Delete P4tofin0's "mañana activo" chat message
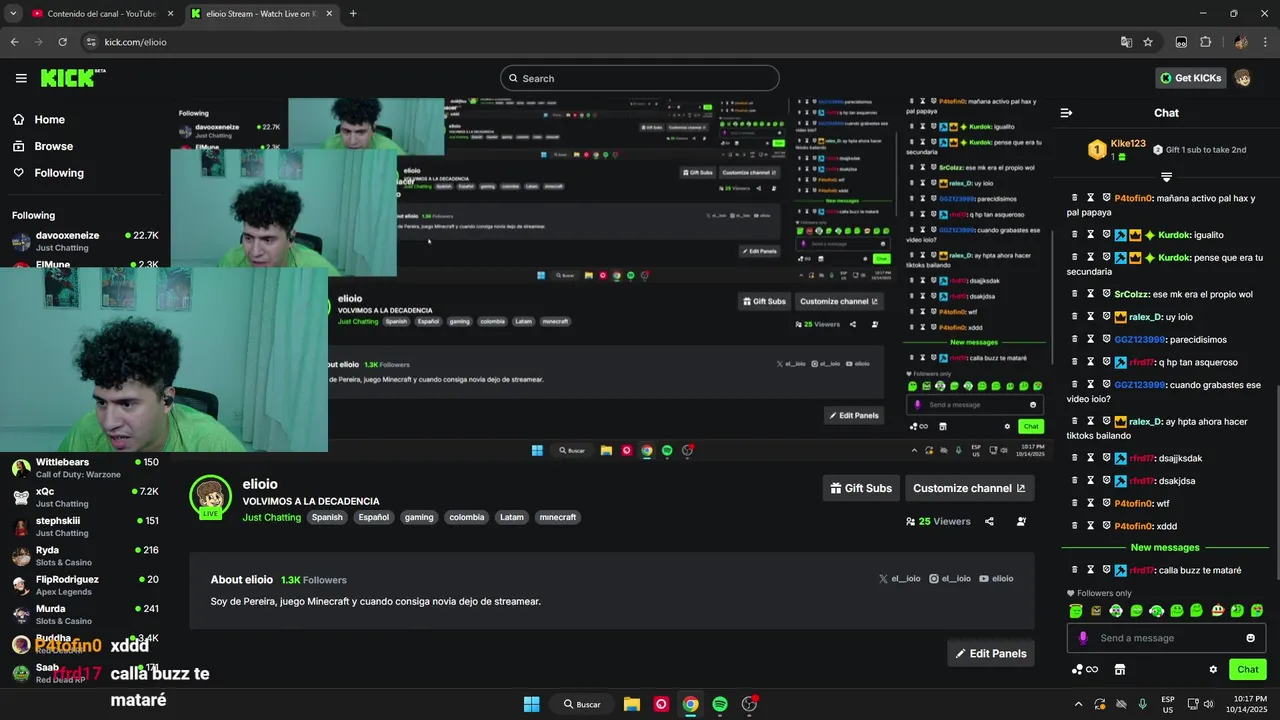Viewport: 1280px width, 720px height. click(x=1075, y=198)
